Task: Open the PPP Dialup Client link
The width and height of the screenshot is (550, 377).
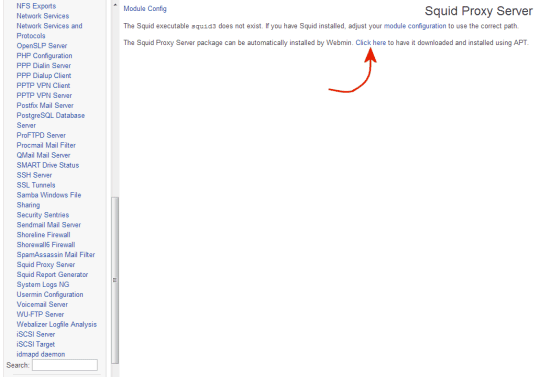Action: click(44, 75)
